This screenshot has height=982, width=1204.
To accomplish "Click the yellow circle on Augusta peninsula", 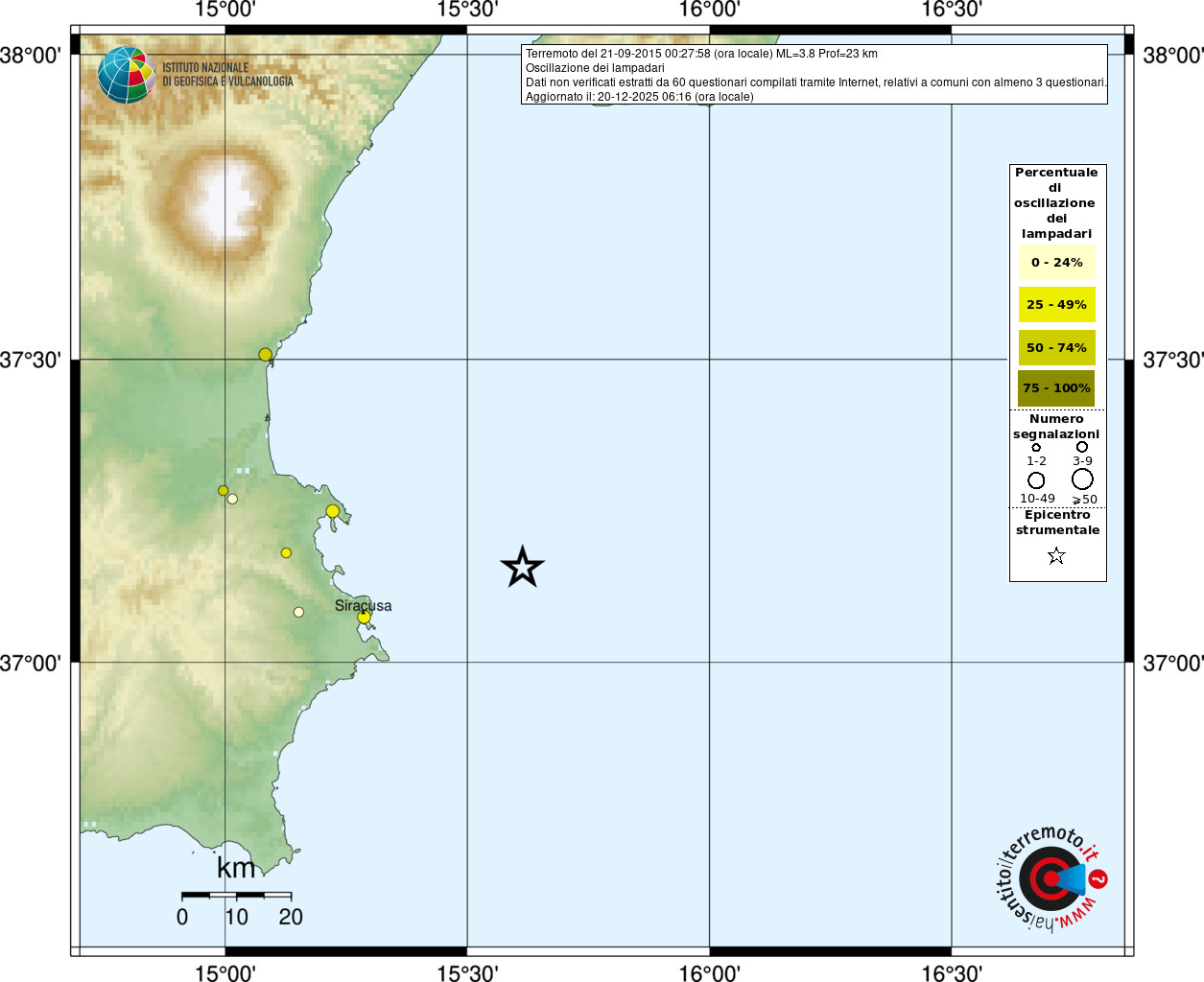I will click(332, 511).
